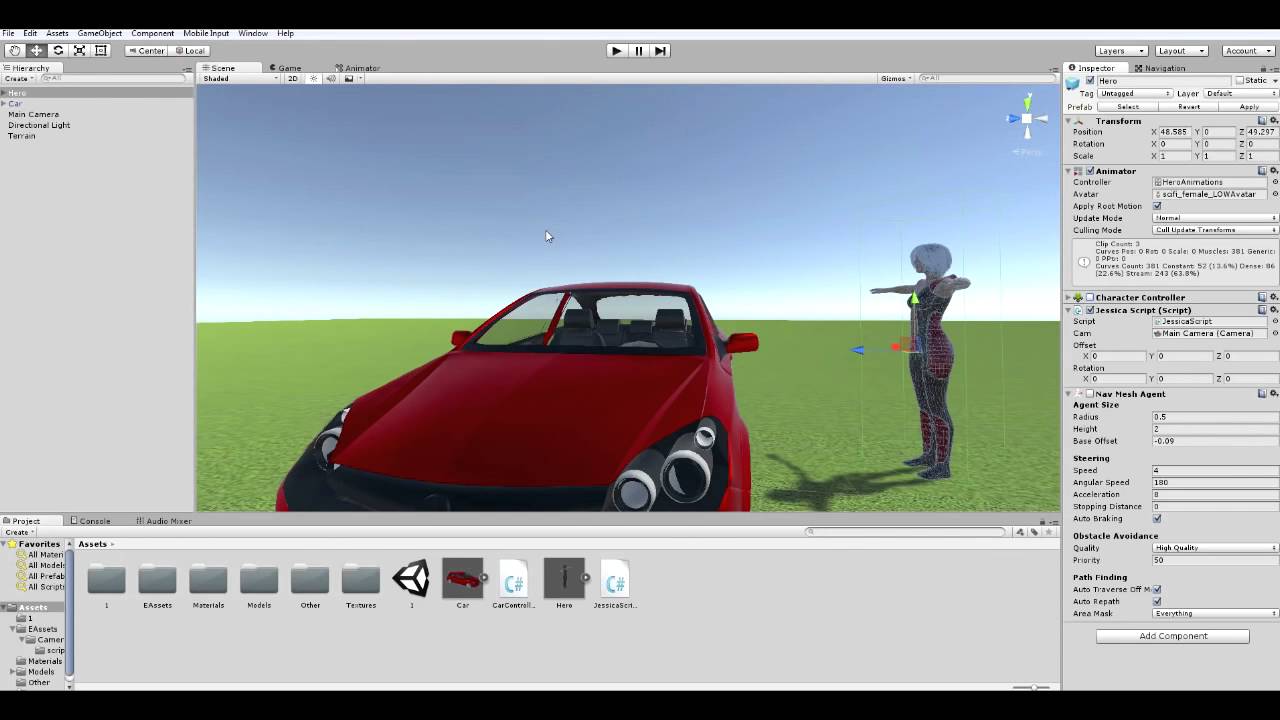
Task: Open the Component menu
Action: click(x=152, y=33)
